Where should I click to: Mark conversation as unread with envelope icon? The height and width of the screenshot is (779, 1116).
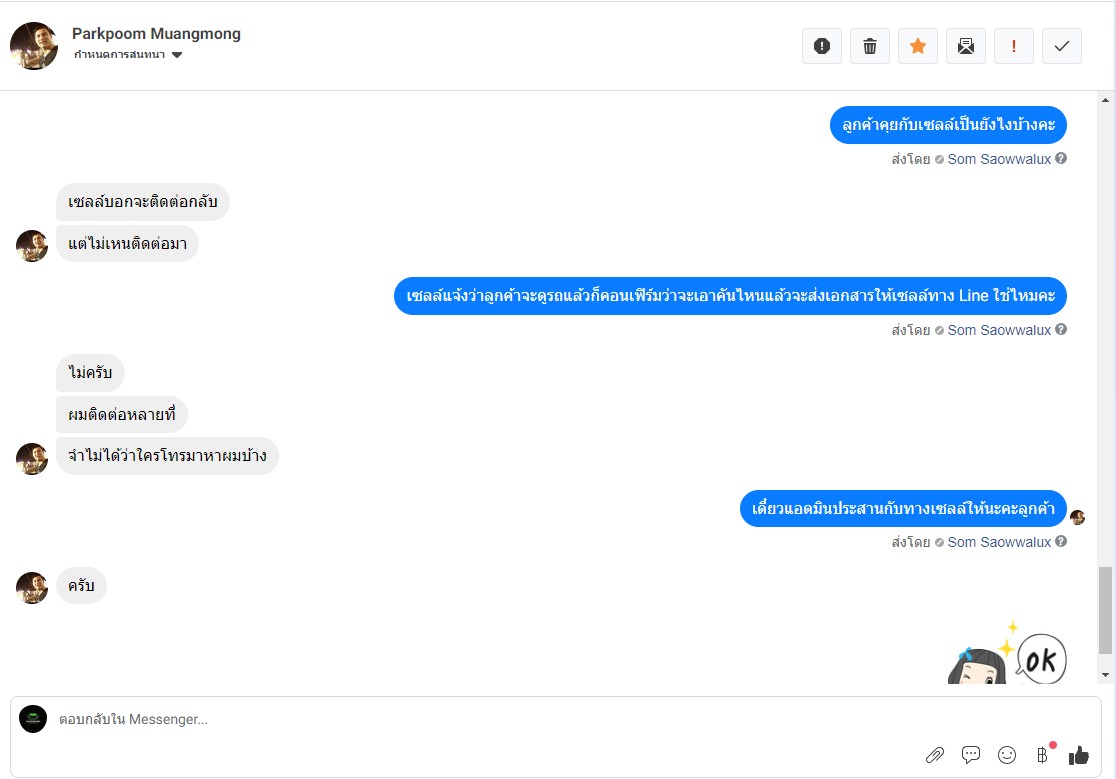pos(966,46)
